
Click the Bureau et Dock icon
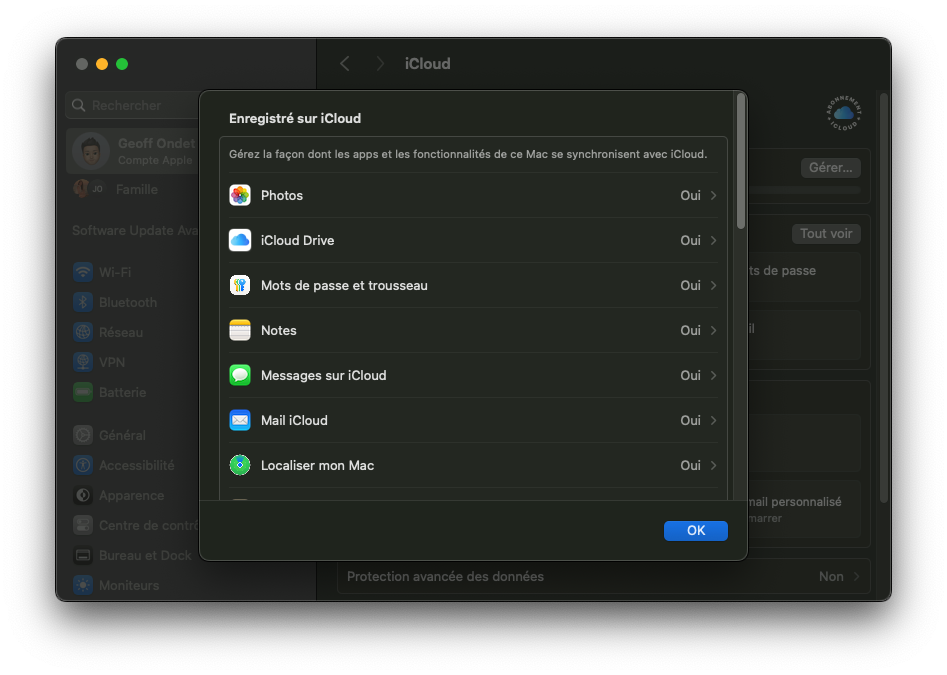coord(83,555)
